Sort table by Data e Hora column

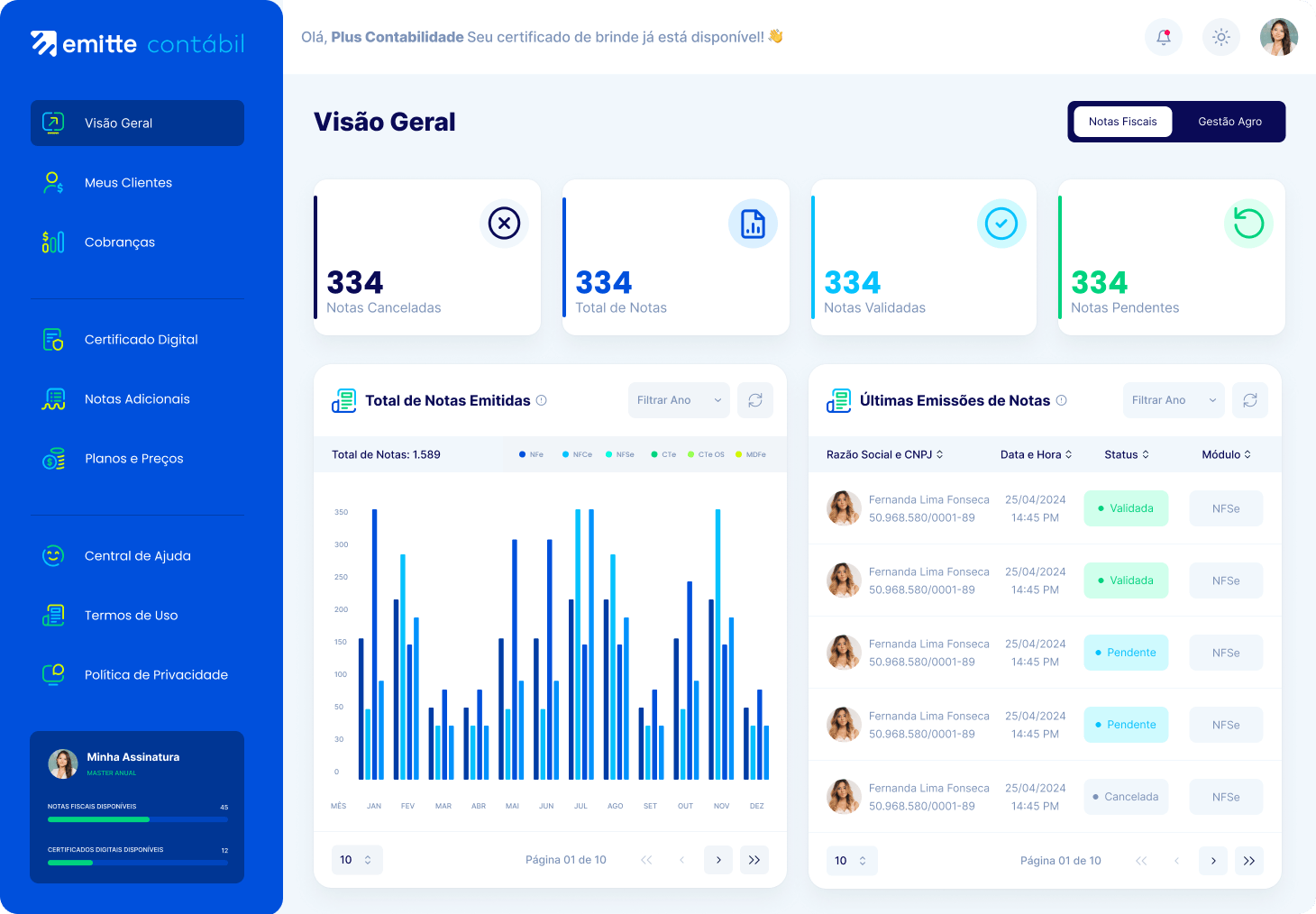click(1036, 454)
